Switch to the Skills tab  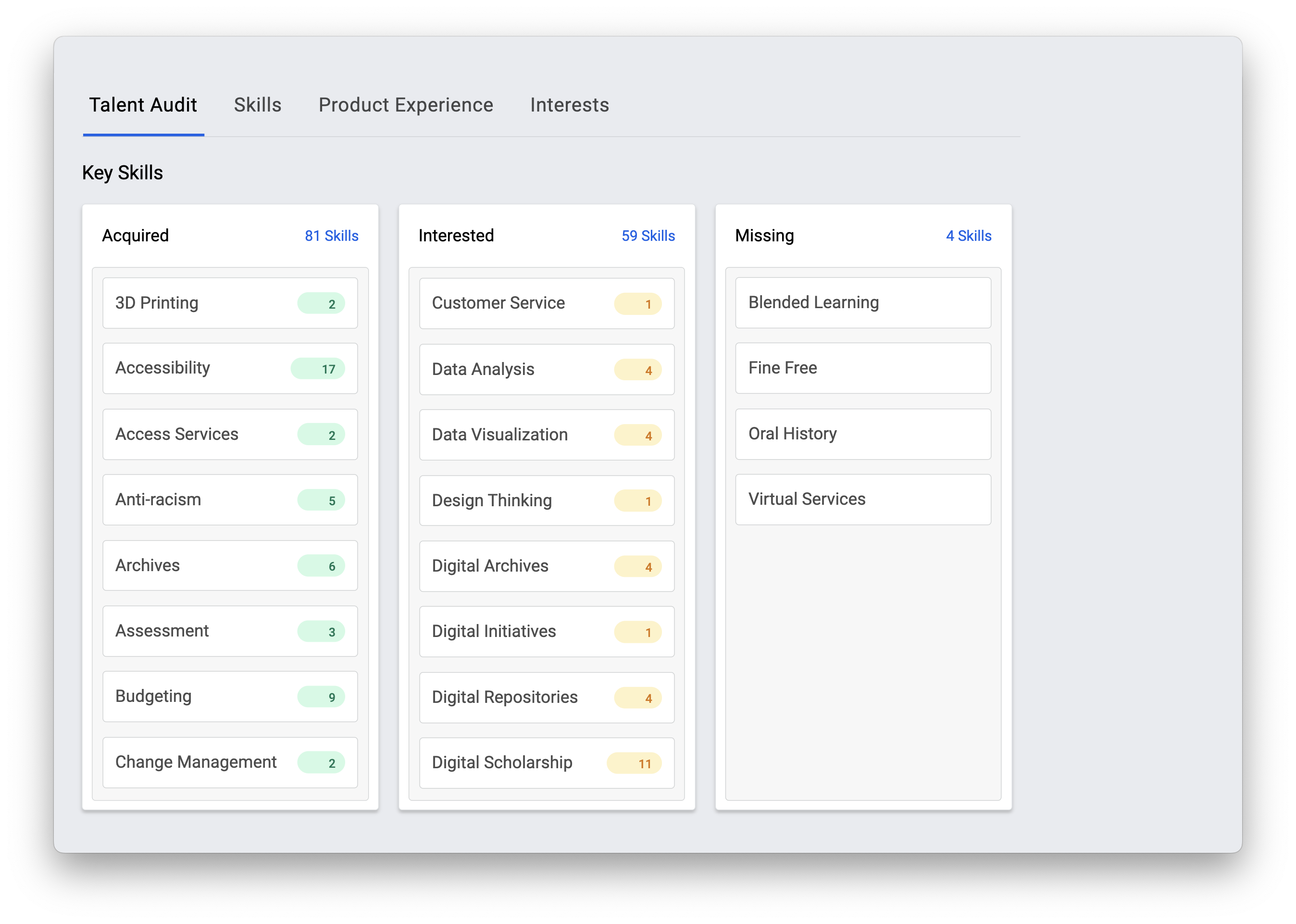[257, 105]
